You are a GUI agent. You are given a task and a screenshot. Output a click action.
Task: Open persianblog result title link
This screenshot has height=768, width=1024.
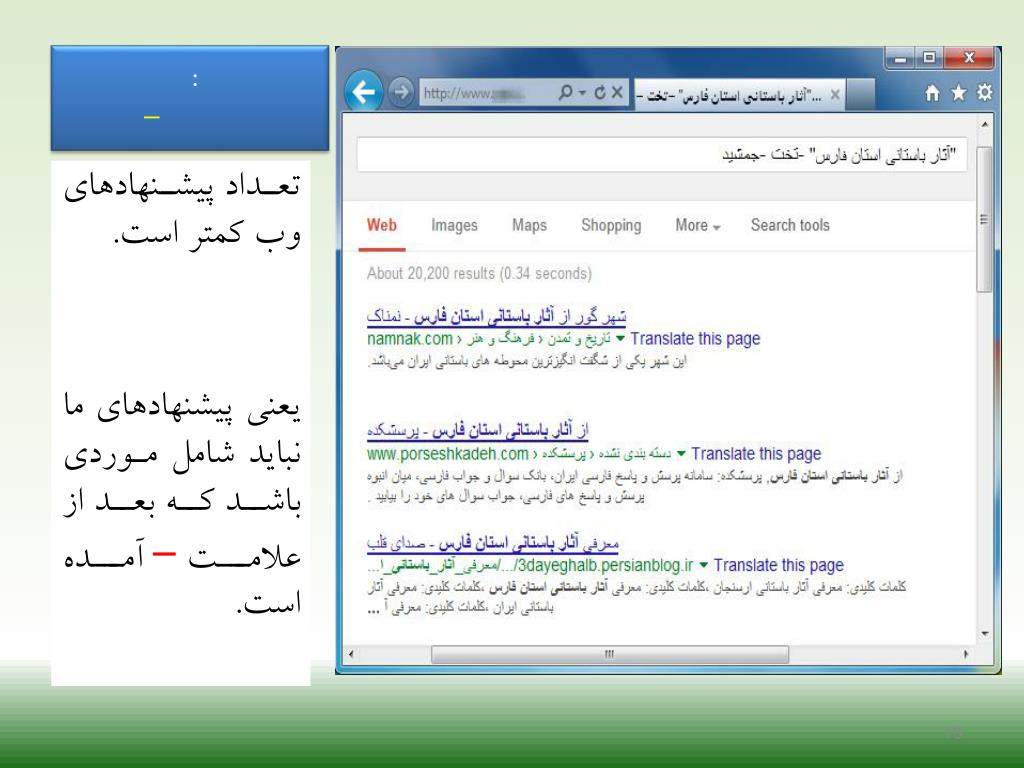492,543
